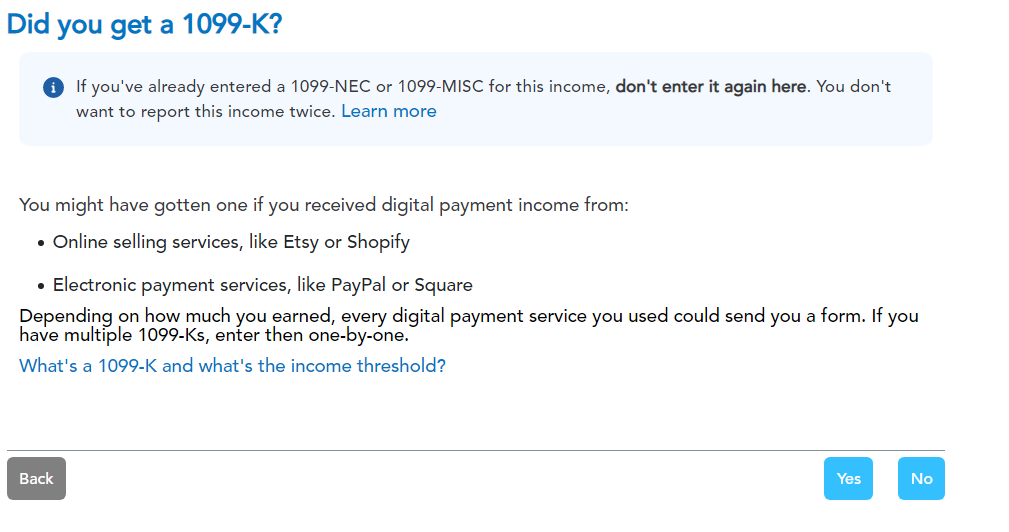Screen dimensions: 1009x532
Task: Click the bullet dot before Electronic payment
Action: pos(41,286)
